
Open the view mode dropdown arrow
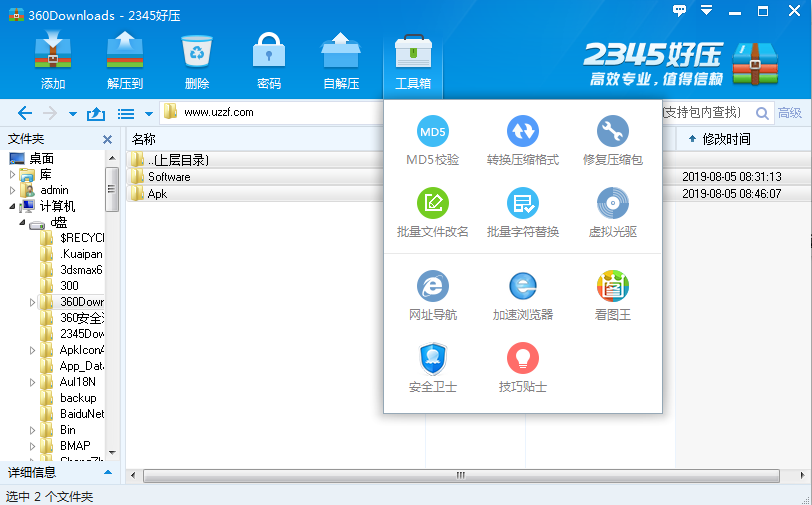point(149,114)
